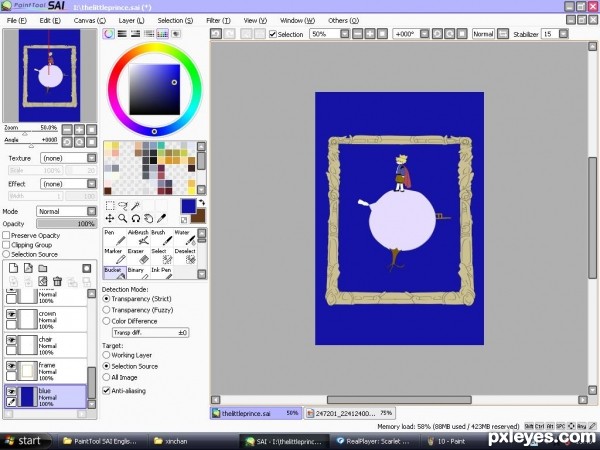Open the Canvas menu
The height and width of the screenshot is (450, 600).
coord(90,21)
